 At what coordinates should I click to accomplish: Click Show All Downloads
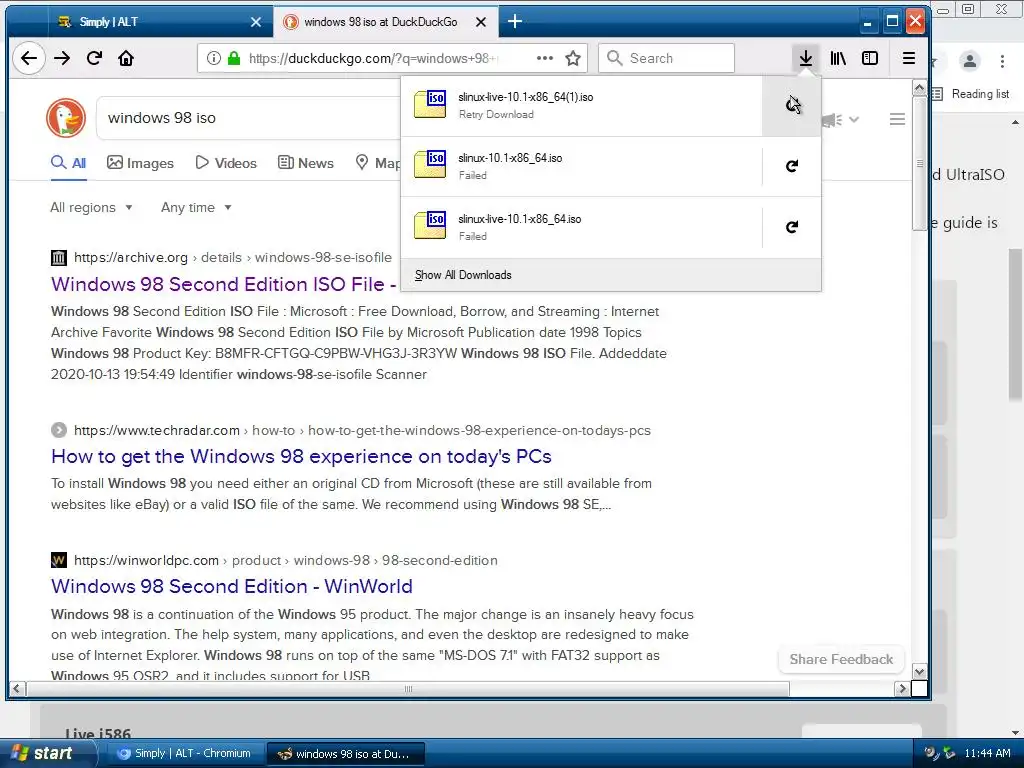click(x=611, y=275)
